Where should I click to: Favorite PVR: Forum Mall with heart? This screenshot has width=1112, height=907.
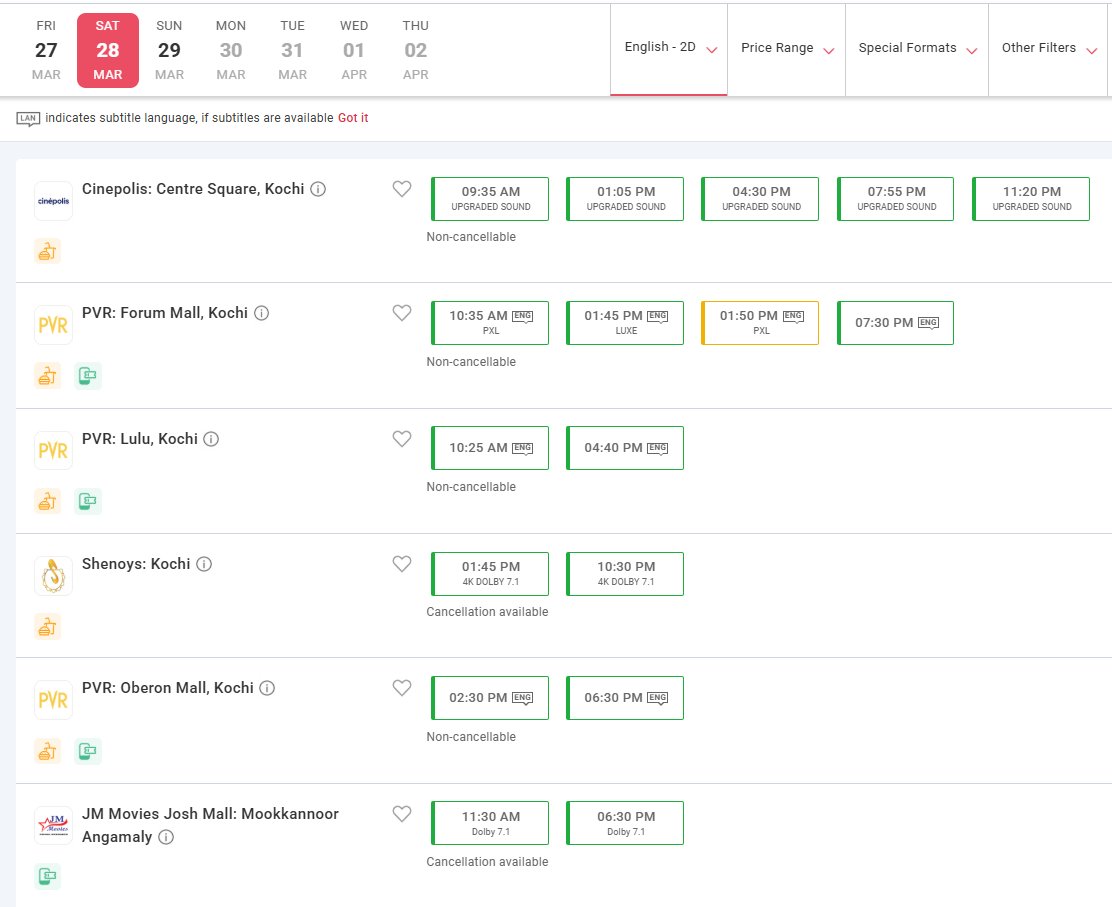coord(402,313)
